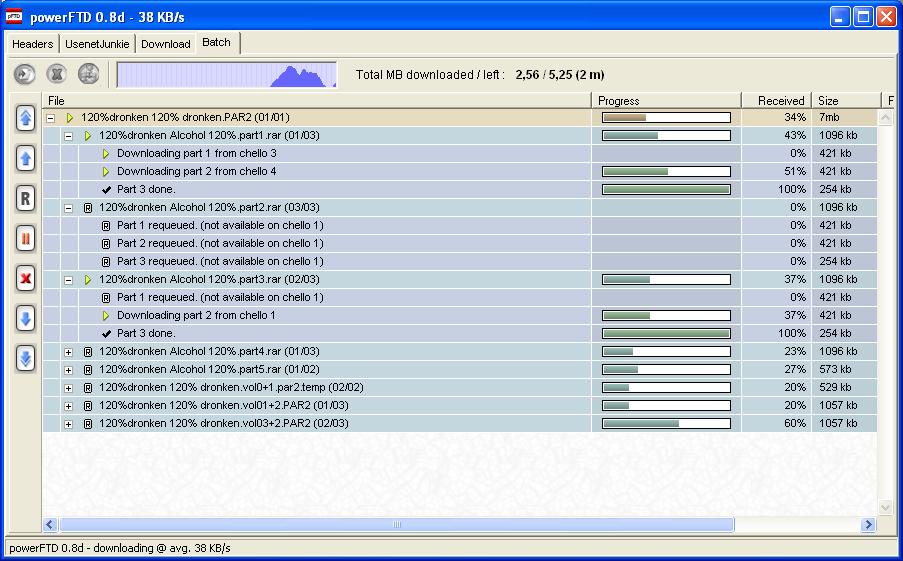Click the round toolbar icon with X
Screen dimensions: 903x561
point(56,74)
